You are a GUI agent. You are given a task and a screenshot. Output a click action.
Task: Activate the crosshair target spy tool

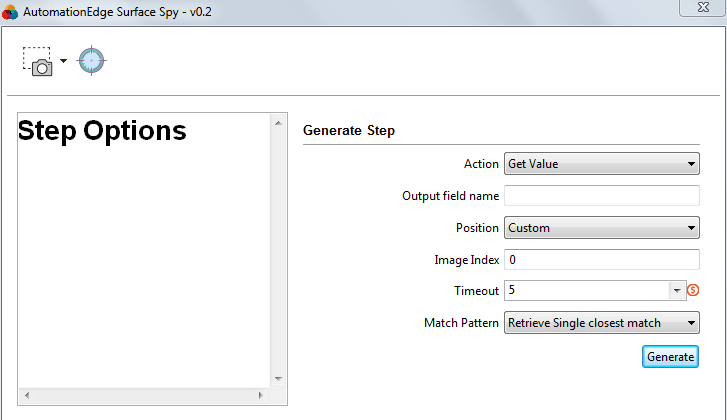tap(91, 60)
